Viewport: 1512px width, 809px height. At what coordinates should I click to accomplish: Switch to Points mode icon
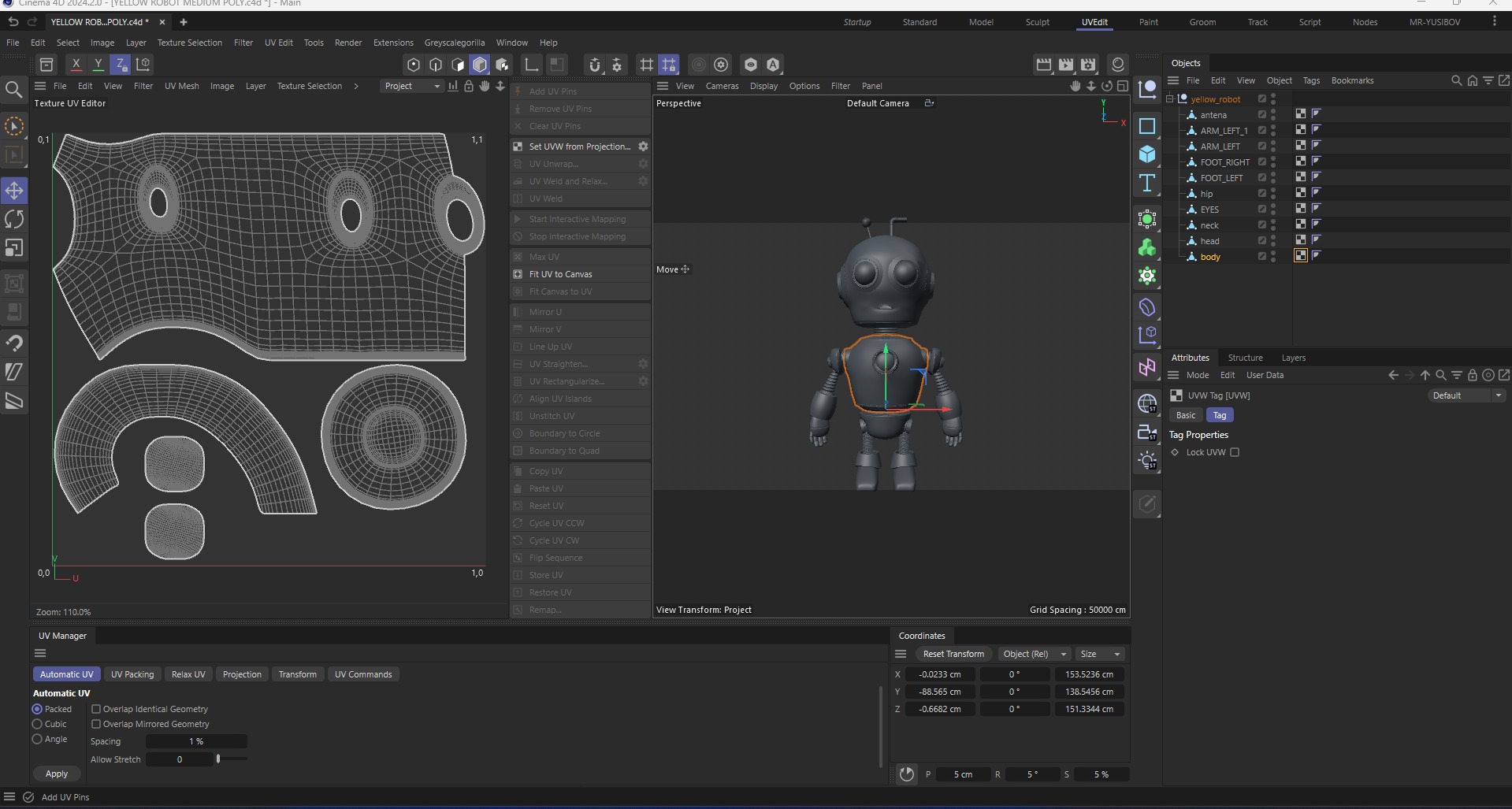tap(414, 65)
